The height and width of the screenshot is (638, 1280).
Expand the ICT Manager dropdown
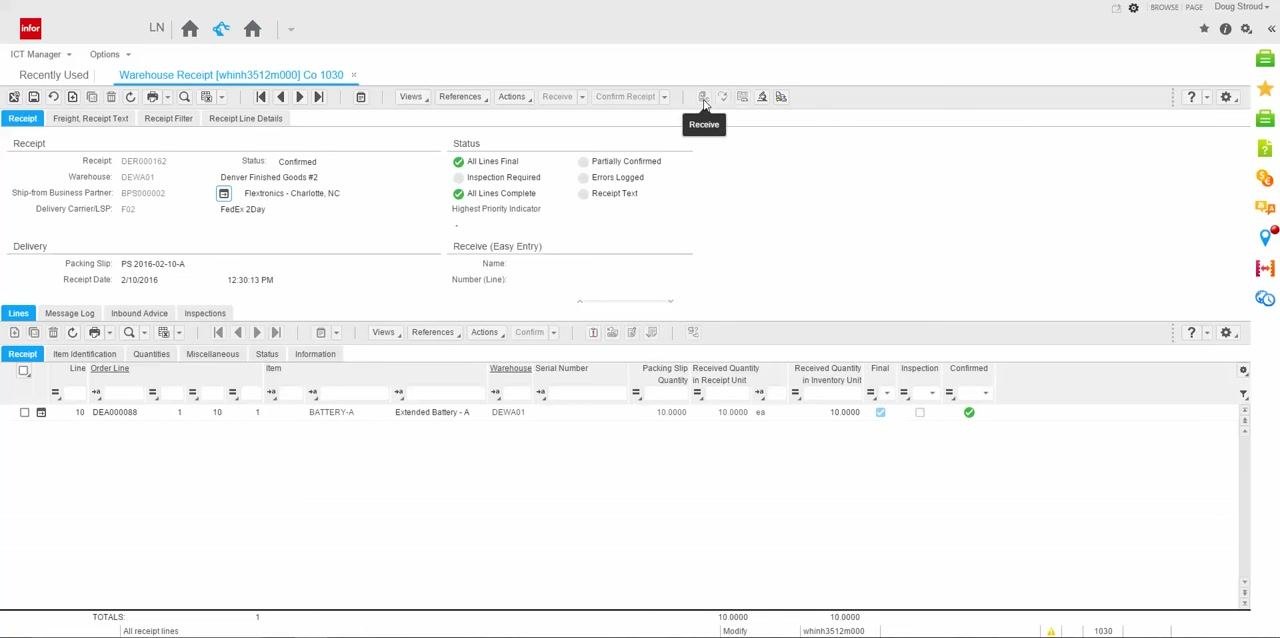(x=41, y=54)
